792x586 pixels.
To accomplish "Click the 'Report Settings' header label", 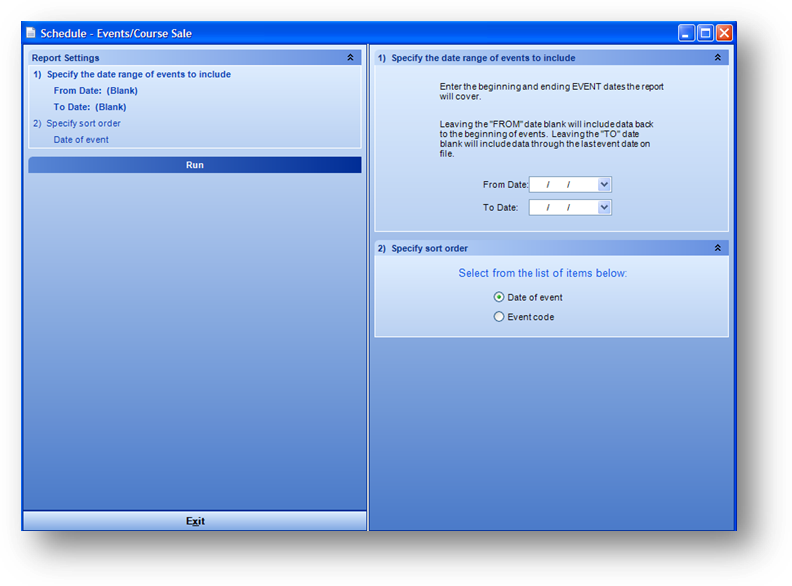I will [x=66, y=58].
